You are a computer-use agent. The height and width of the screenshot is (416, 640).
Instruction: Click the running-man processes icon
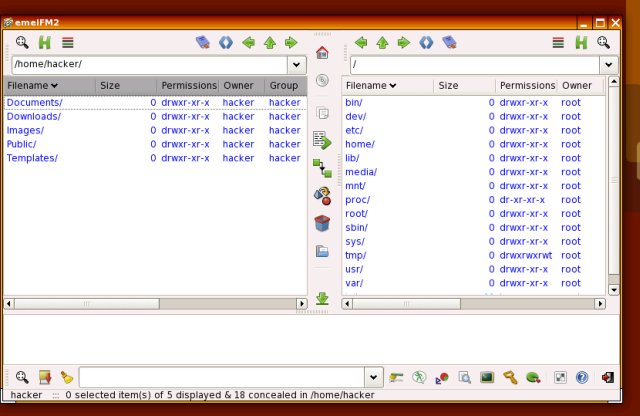coord(419,377)
